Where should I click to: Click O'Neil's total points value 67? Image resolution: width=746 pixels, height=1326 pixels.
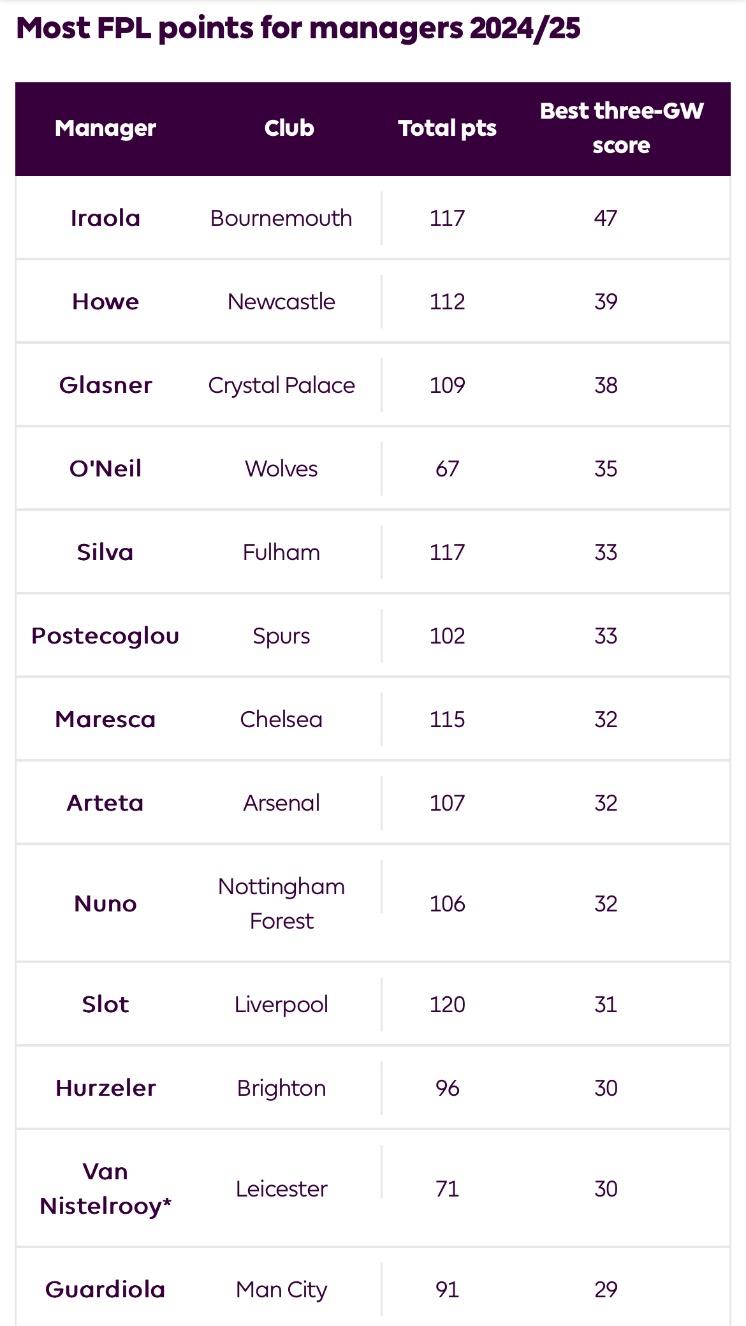(447, 469)
